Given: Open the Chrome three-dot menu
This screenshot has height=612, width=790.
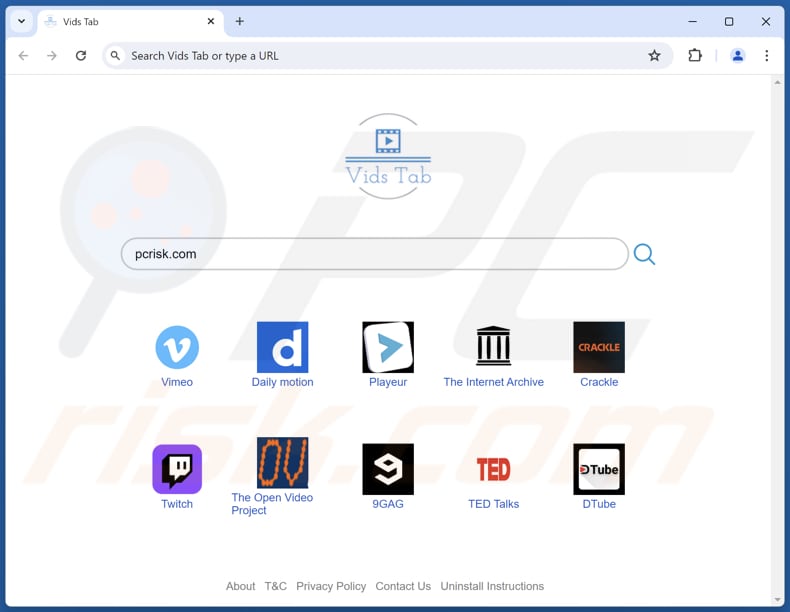Looking at the screenshot, I should pyautogui.click(x=766, y=55).
